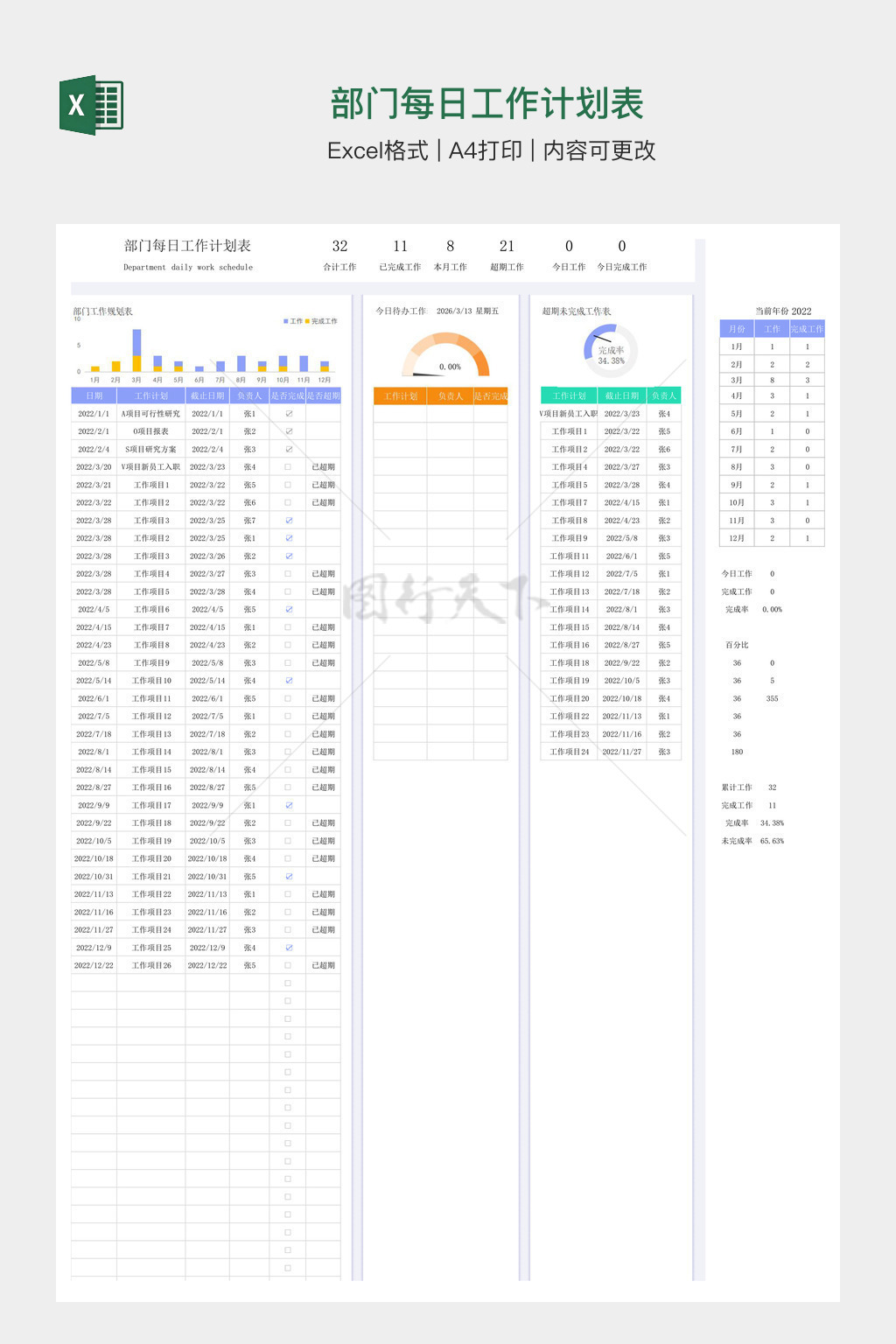The image size is (896, 1344).
Task: Click the orange 负责人 column header
Action: [450, 395]
